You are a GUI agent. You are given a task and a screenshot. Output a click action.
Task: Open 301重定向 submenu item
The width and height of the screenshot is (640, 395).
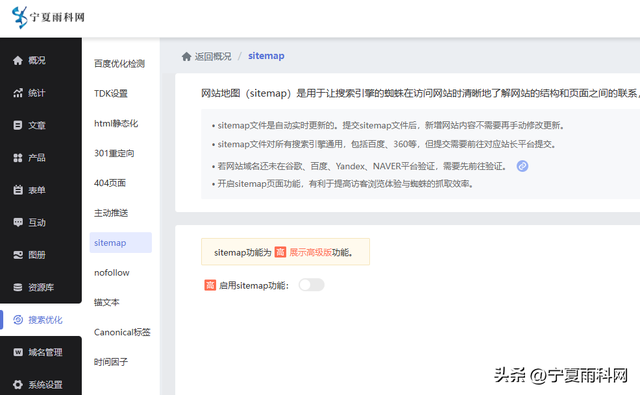114,153
